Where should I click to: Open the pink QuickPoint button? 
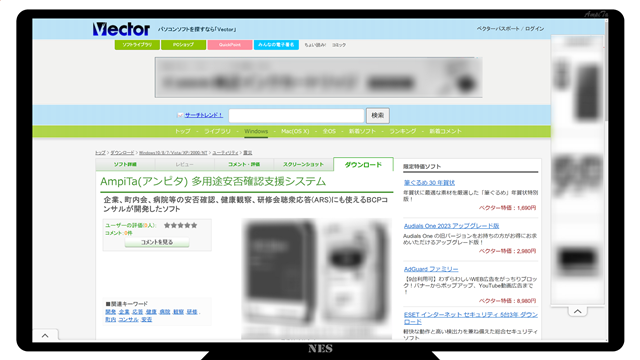[x=230, y=45]
